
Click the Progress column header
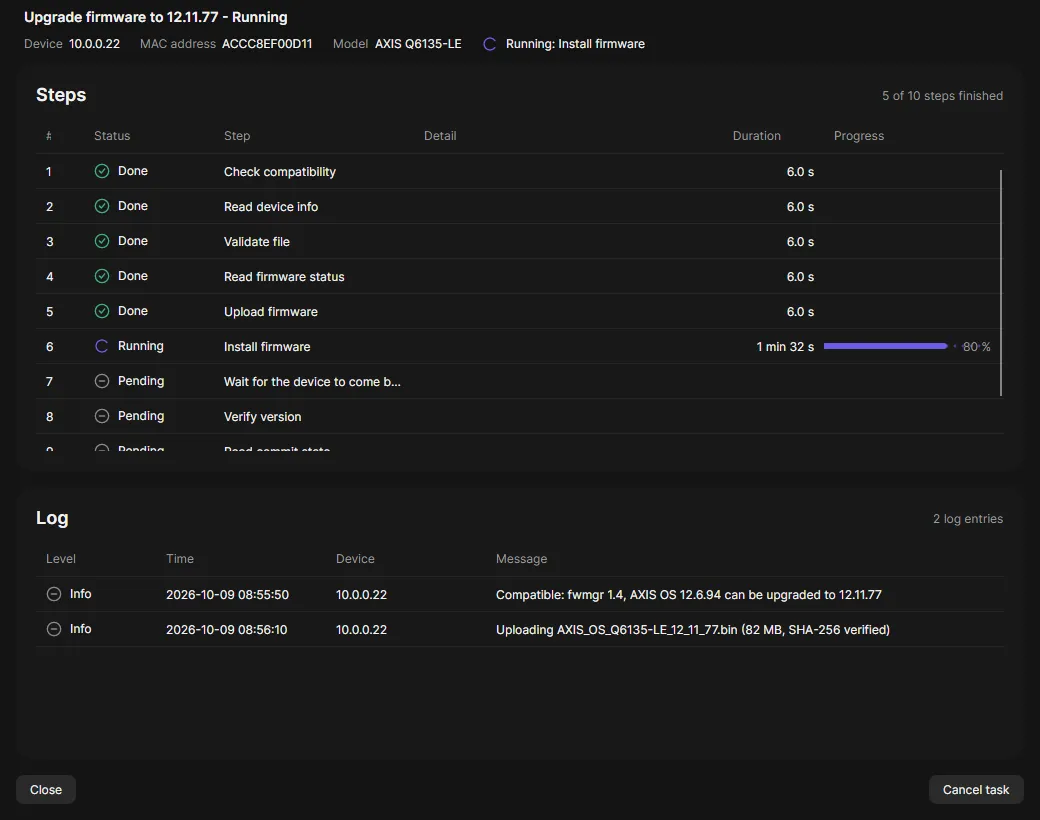click(x=858, y=135)
